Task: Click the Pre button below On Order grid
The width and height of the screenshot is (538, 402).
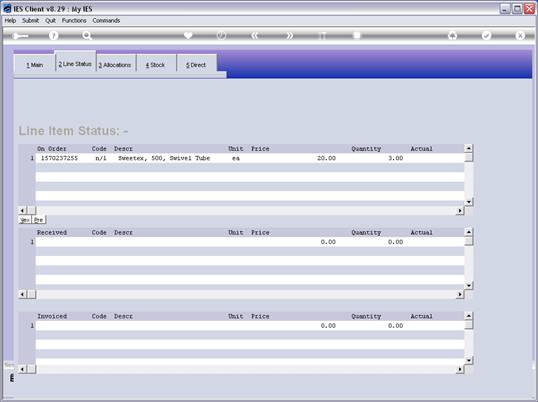Action: pyautogui.click(x=39, y=220)
